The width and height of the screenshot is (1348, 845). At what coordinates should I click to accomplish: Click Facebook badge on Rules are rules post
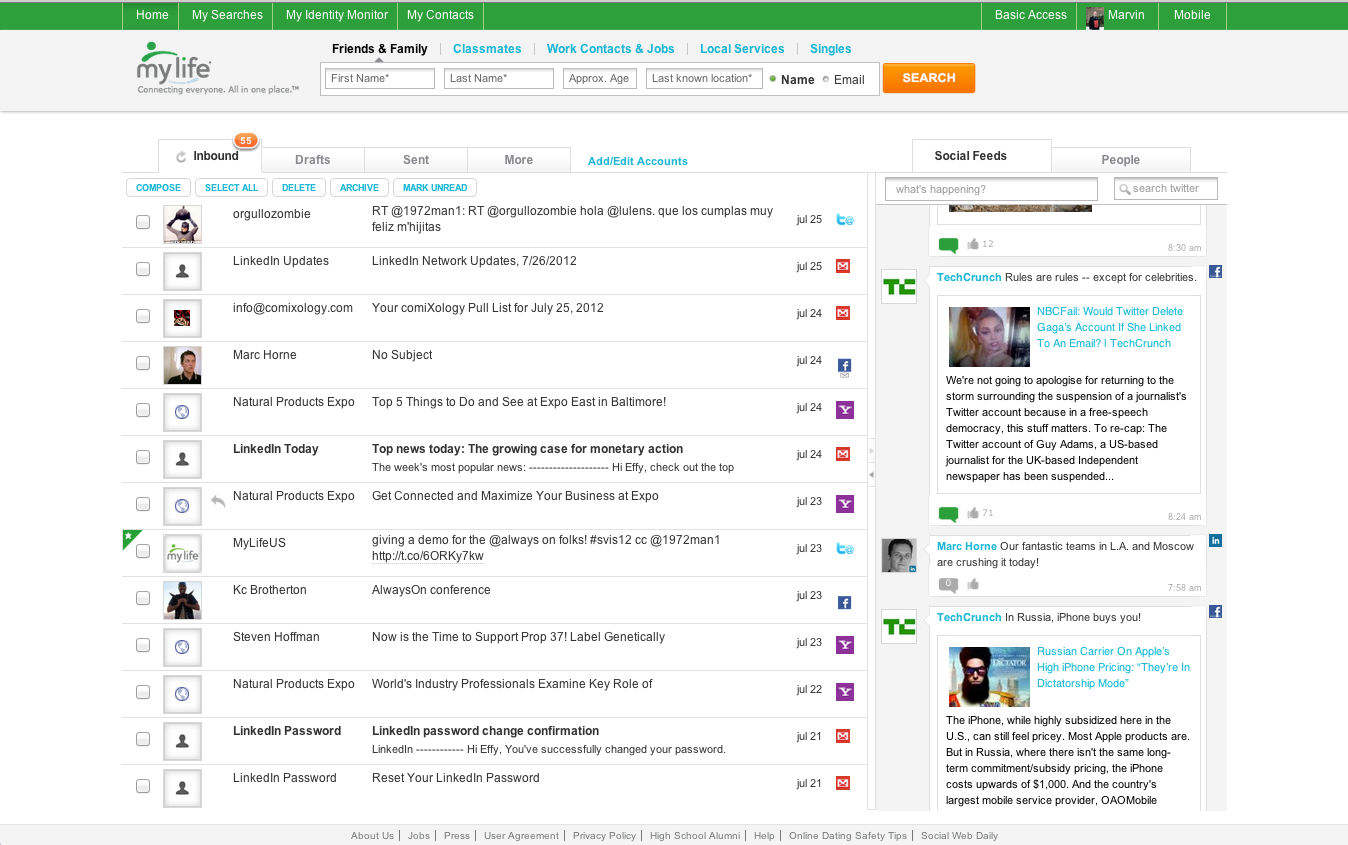[x=1215, y=271]
